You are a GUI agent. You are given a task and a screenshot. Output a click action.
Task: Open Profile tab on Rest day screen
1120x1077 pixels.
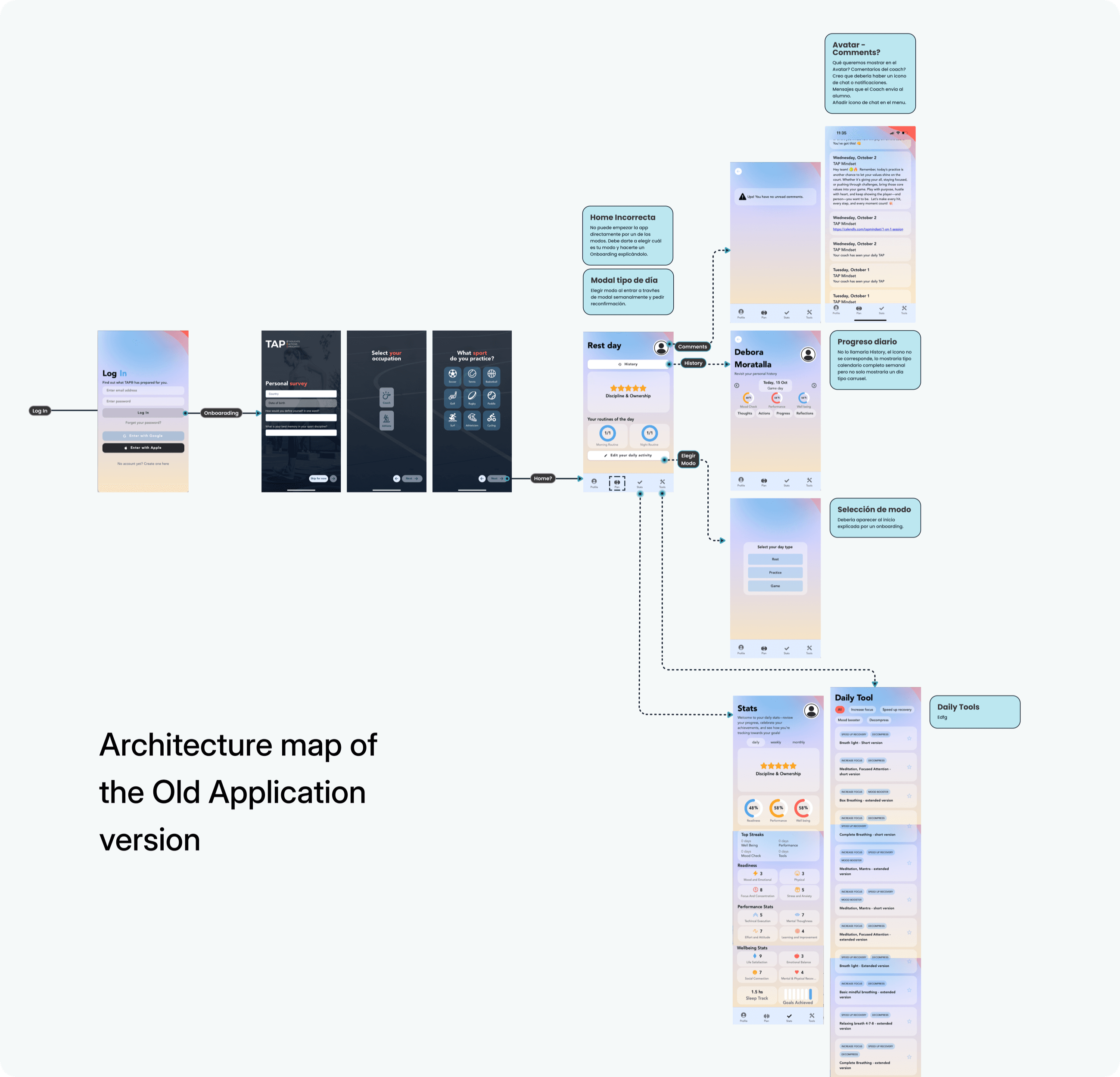pos(594,483)
